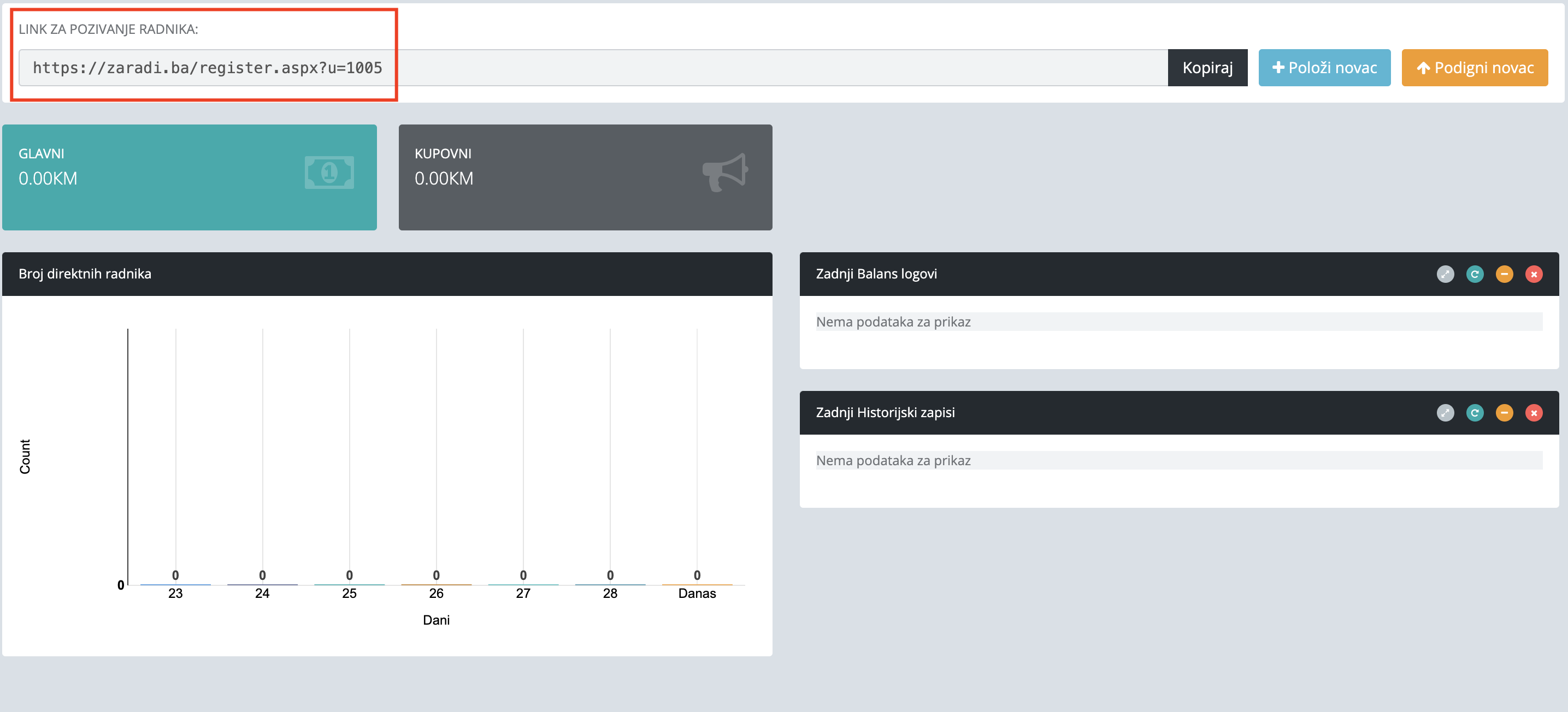Screen dimensions: 1568x712
Task: Click the Count y-axis title
Action: click(x=25, y=456)
